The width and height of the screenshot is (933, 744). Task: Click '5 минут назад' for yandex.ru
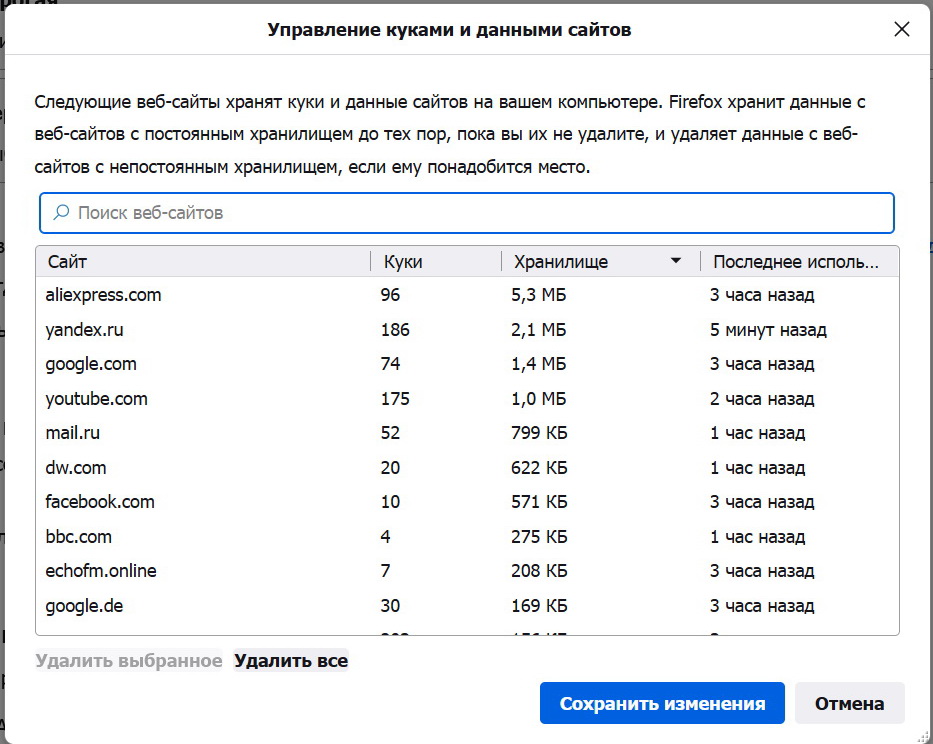click(x=768, y=329)
